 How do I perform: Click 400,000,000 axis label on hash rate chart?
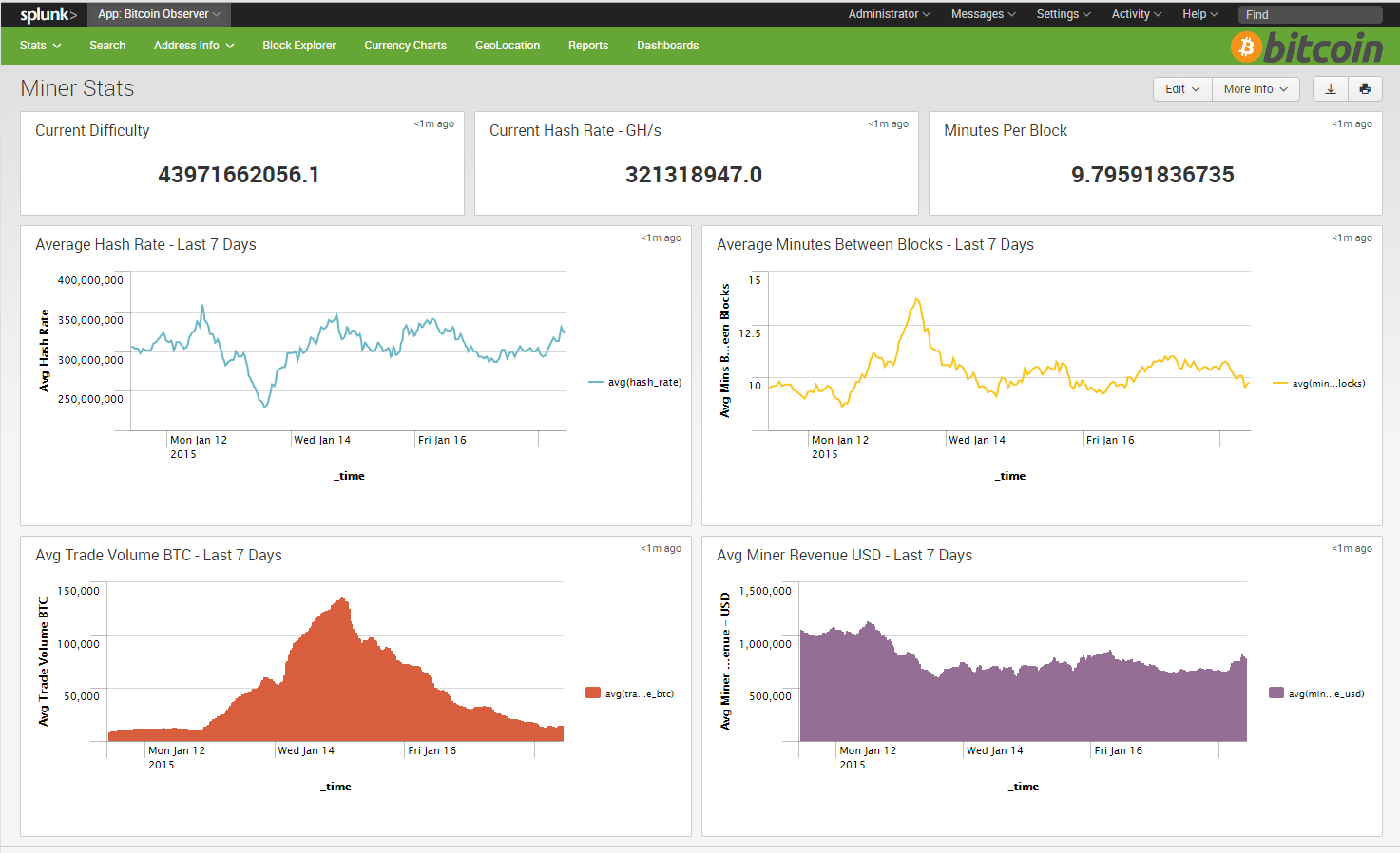(x=90, y=280)
